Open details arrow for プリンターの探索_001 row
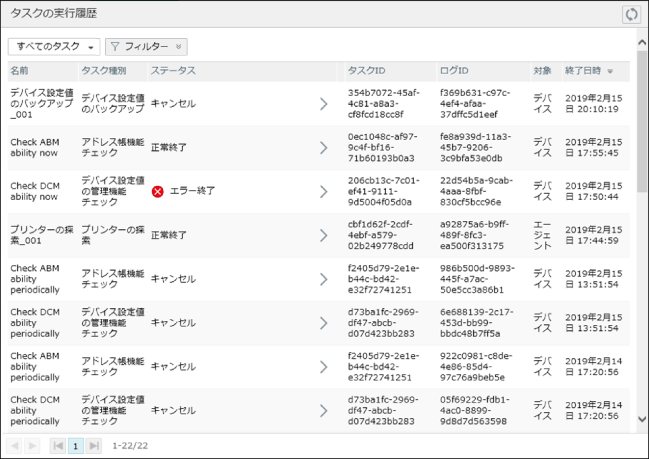This screenshot has width=649, height=459. (323, 235)
